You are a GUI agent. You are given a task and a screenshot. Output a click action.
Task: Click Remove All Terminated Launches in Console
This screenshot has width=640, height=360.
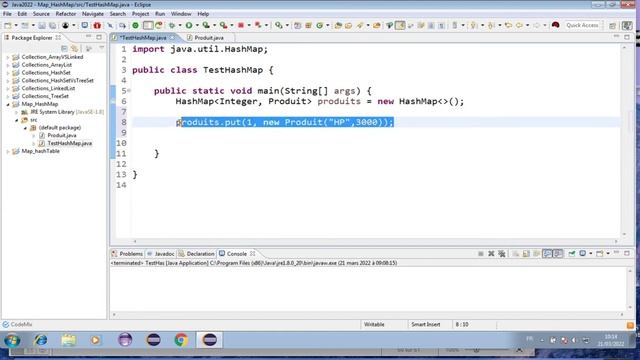502,253
